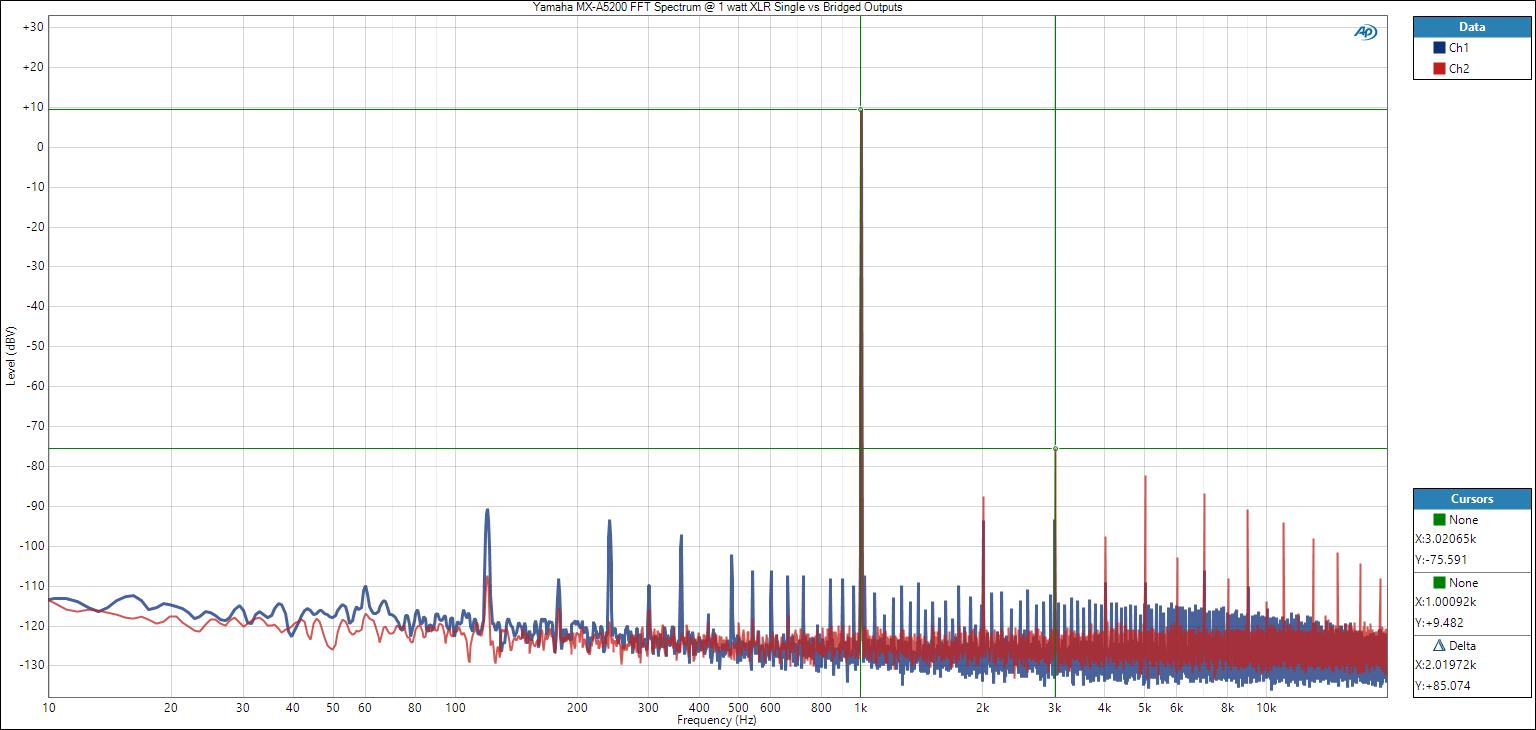This screenshot has width=1536, height=730.
Task: Toggle the Ch2 trace via its legend label
Action: click(x=1458, y=69)
